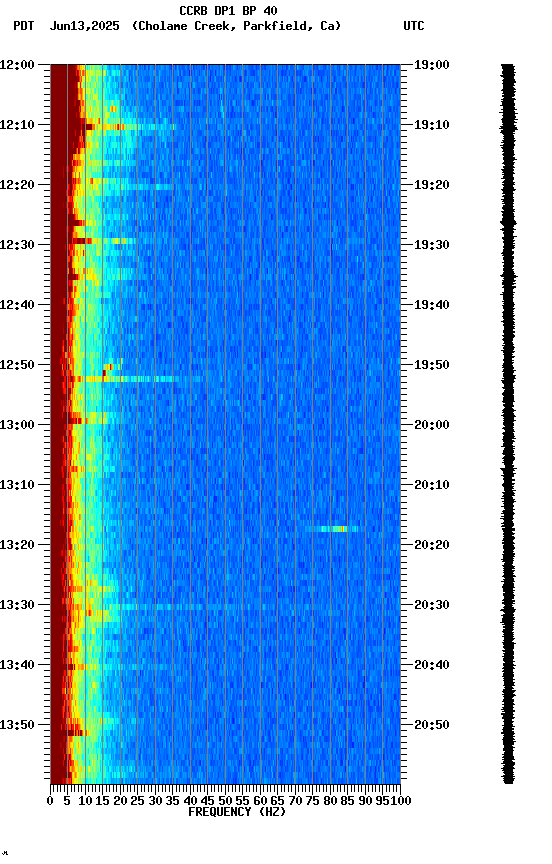The height and width of the screenshot is (864, 552).
Task: Click the '13:00' PDT time label
Action: pyautogui.click(x=17, y=425)
